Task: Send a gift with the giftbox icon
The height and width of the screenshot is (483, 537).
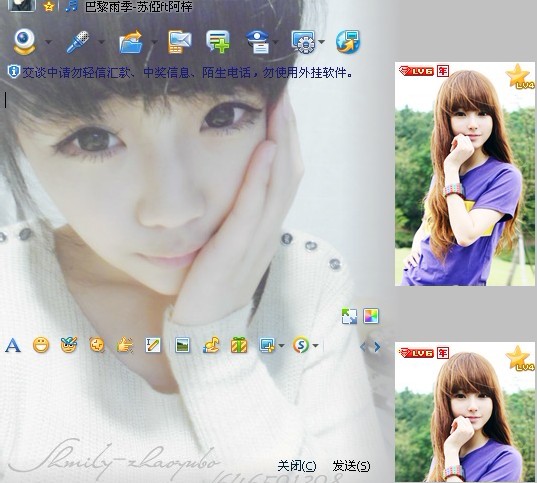Action: pyautogui.click(x=239, y=345)
